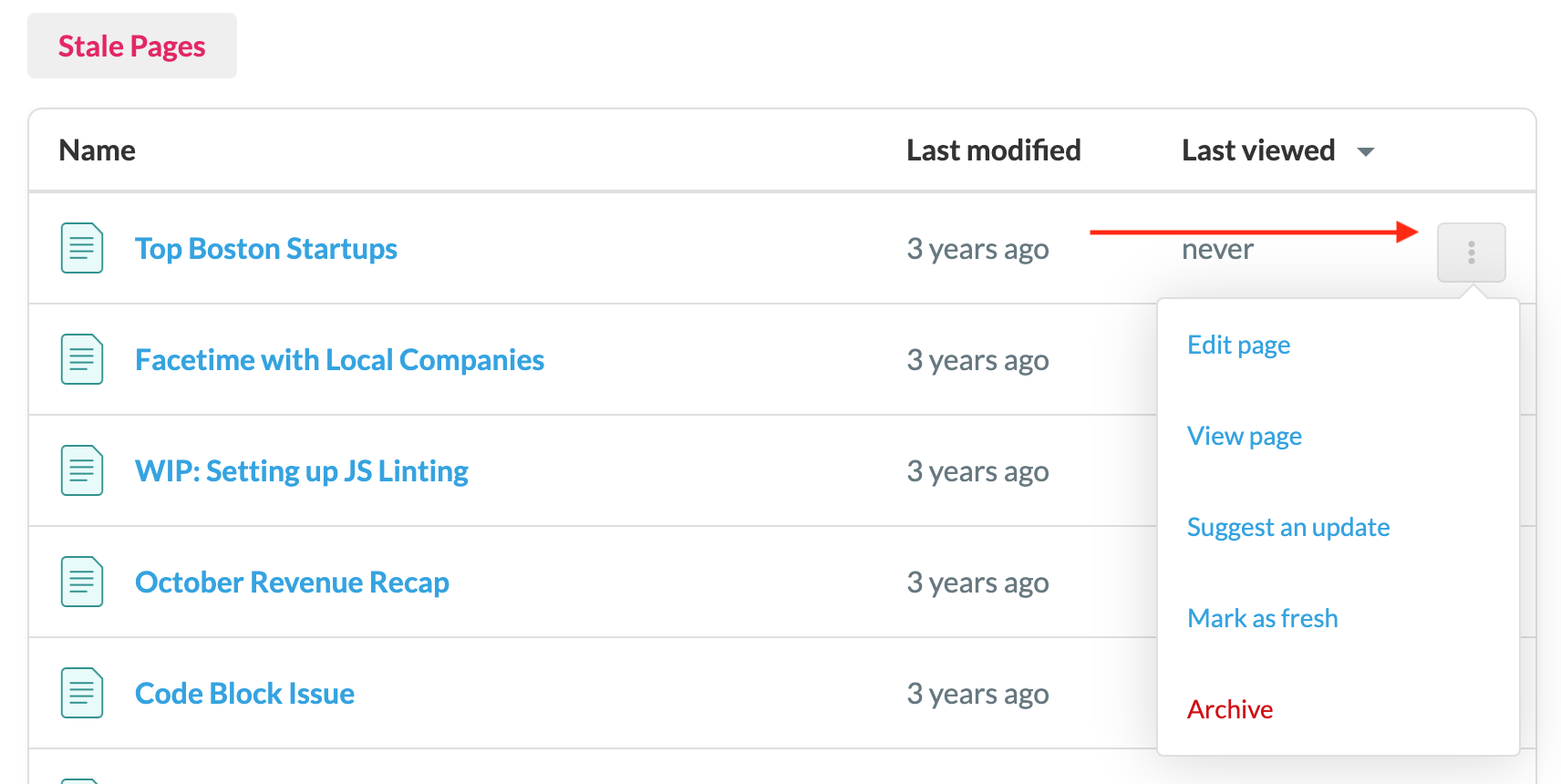Screen dimensions: 1561x784
Task: Open the Stale Pages tab
Action: 132,46
